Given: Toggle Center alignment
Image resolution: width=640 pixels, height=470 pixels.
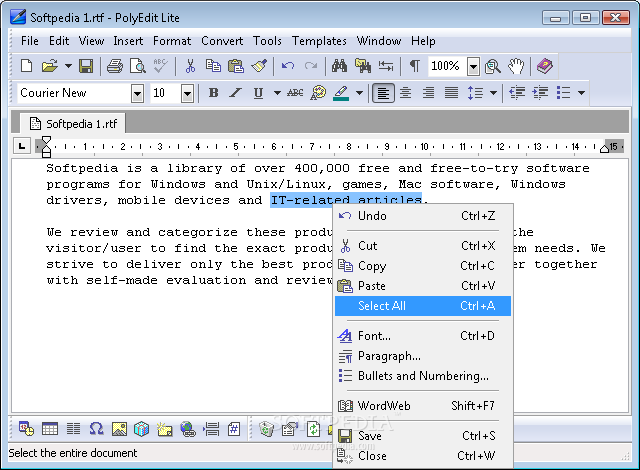Looking at the screenshot, I should [x=405, y=93].
